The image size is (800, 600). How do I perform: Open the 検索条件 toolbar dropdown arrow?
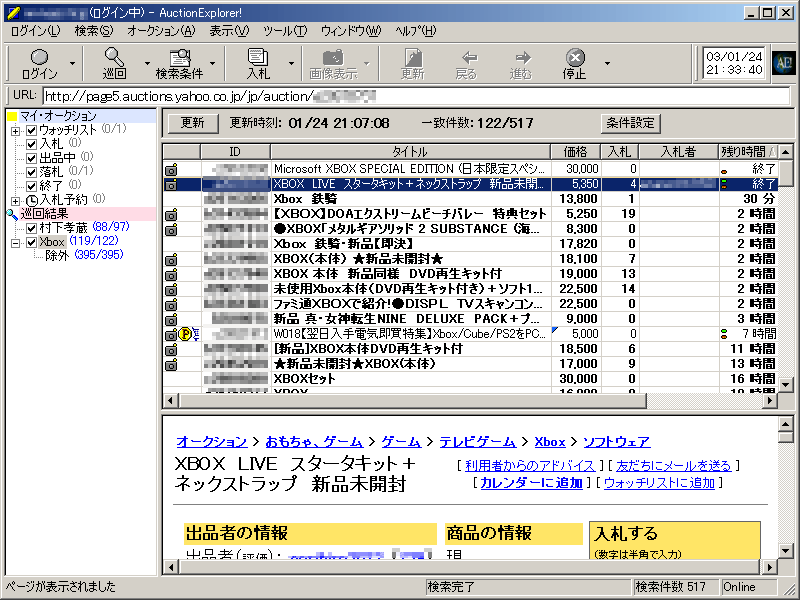[x=212, y=63]
